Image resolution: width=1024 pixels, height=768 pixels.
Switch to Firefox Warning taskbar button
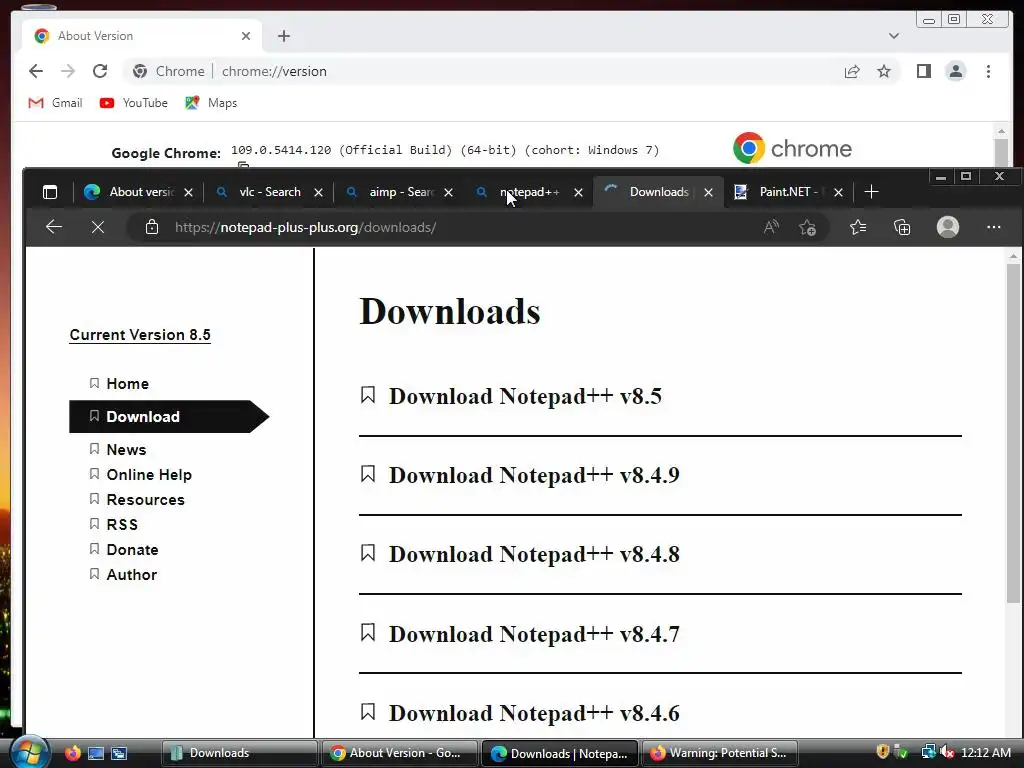tap(720, 753)
